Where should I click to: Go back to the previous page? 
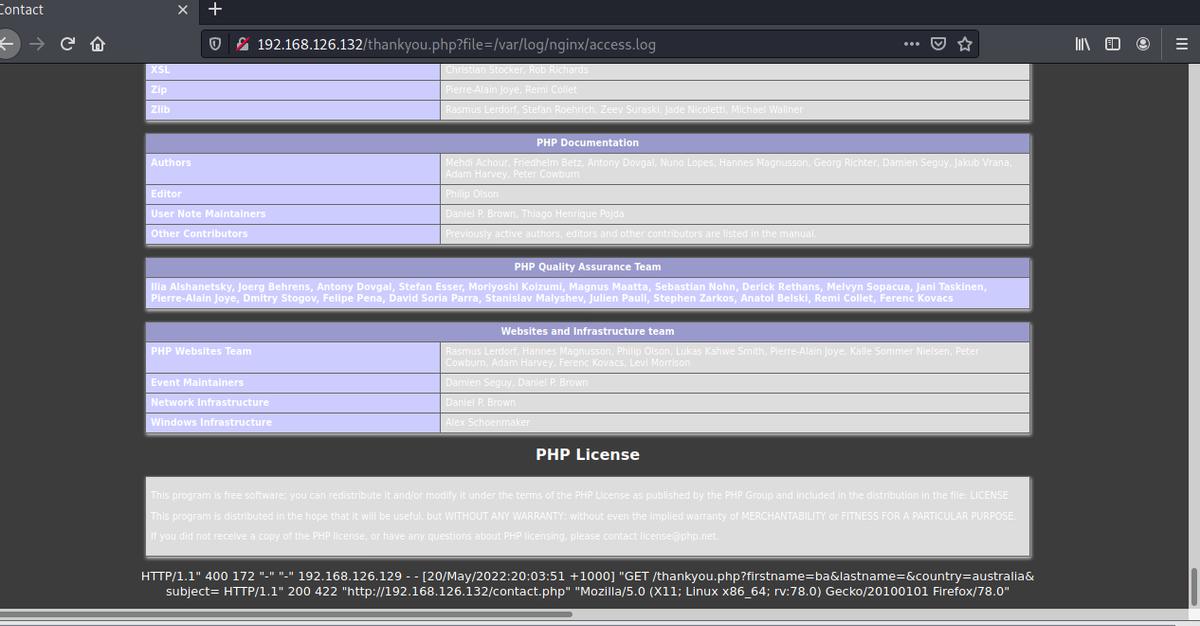pyautogui.click(x=8, y=44)
